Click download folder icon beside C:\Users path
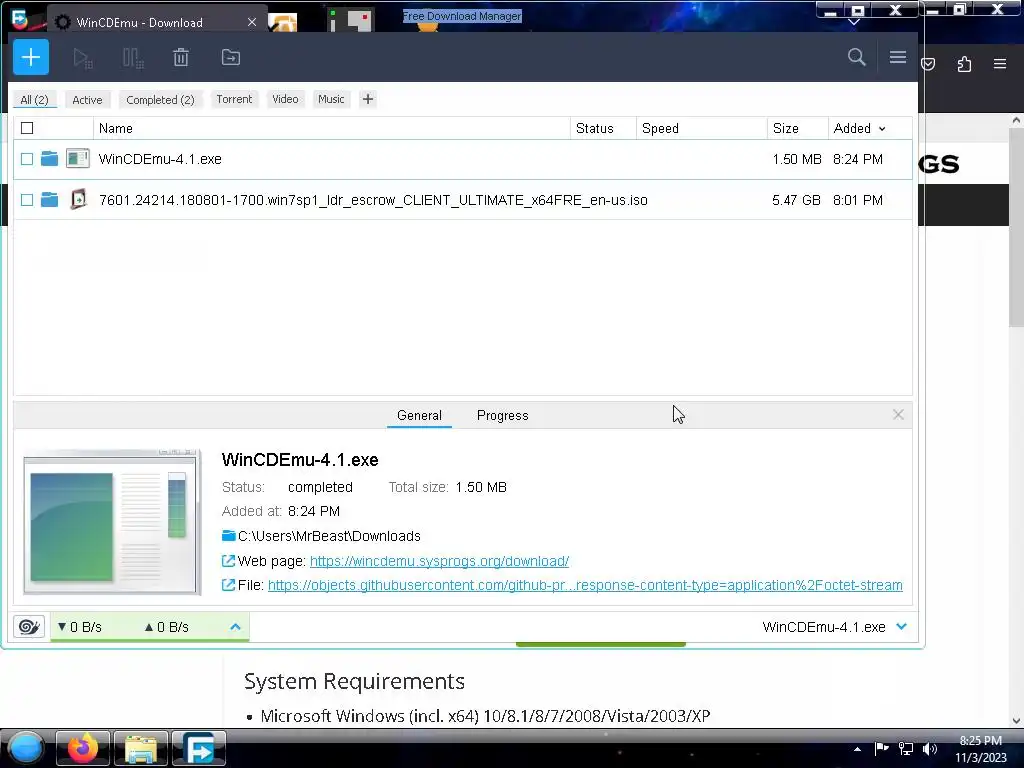 [229, 536]
